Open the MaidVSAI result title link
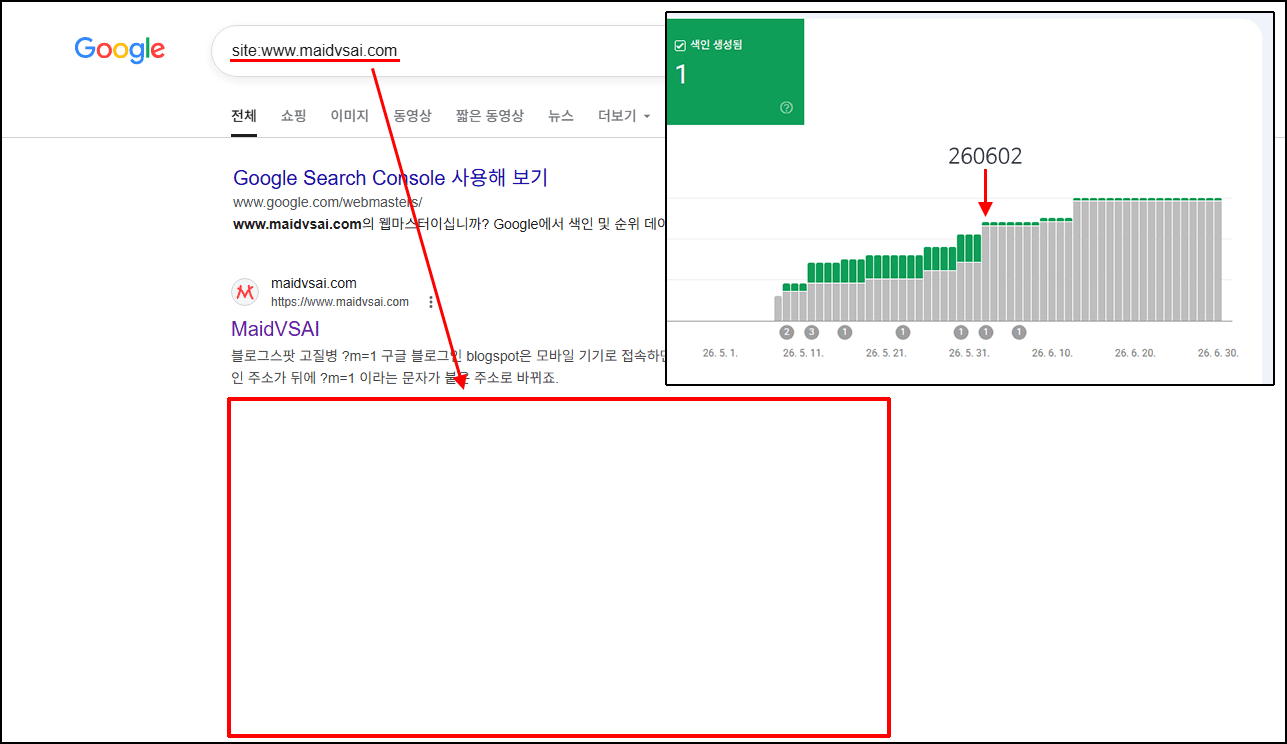This screenshot has width=1287, height=744. 275,329
